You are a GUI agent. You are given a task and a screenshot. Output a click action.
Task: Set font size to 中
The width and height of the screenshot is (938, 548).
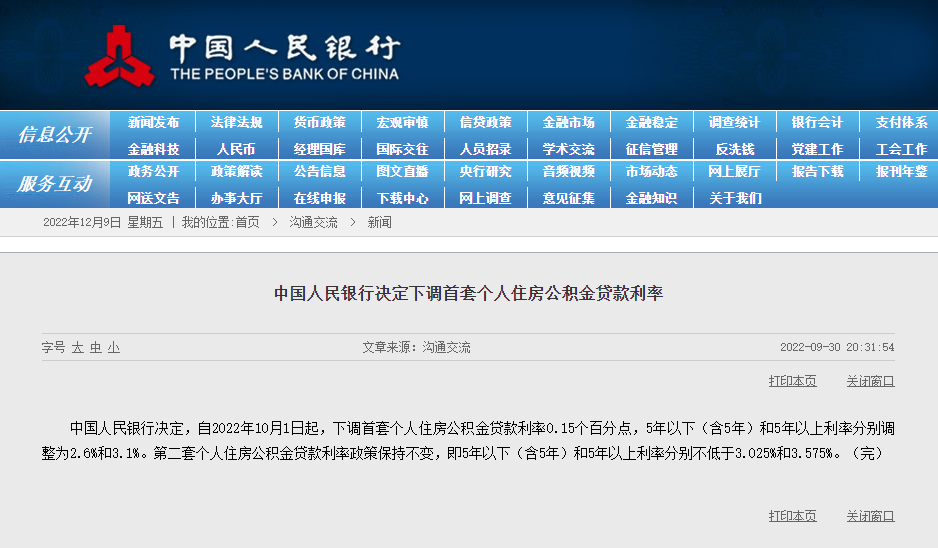(96, 348)
